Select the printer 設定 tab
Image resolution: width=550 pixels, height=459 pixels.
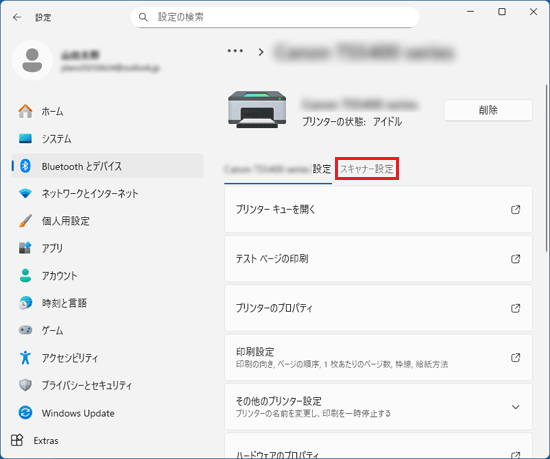(278, 169)
